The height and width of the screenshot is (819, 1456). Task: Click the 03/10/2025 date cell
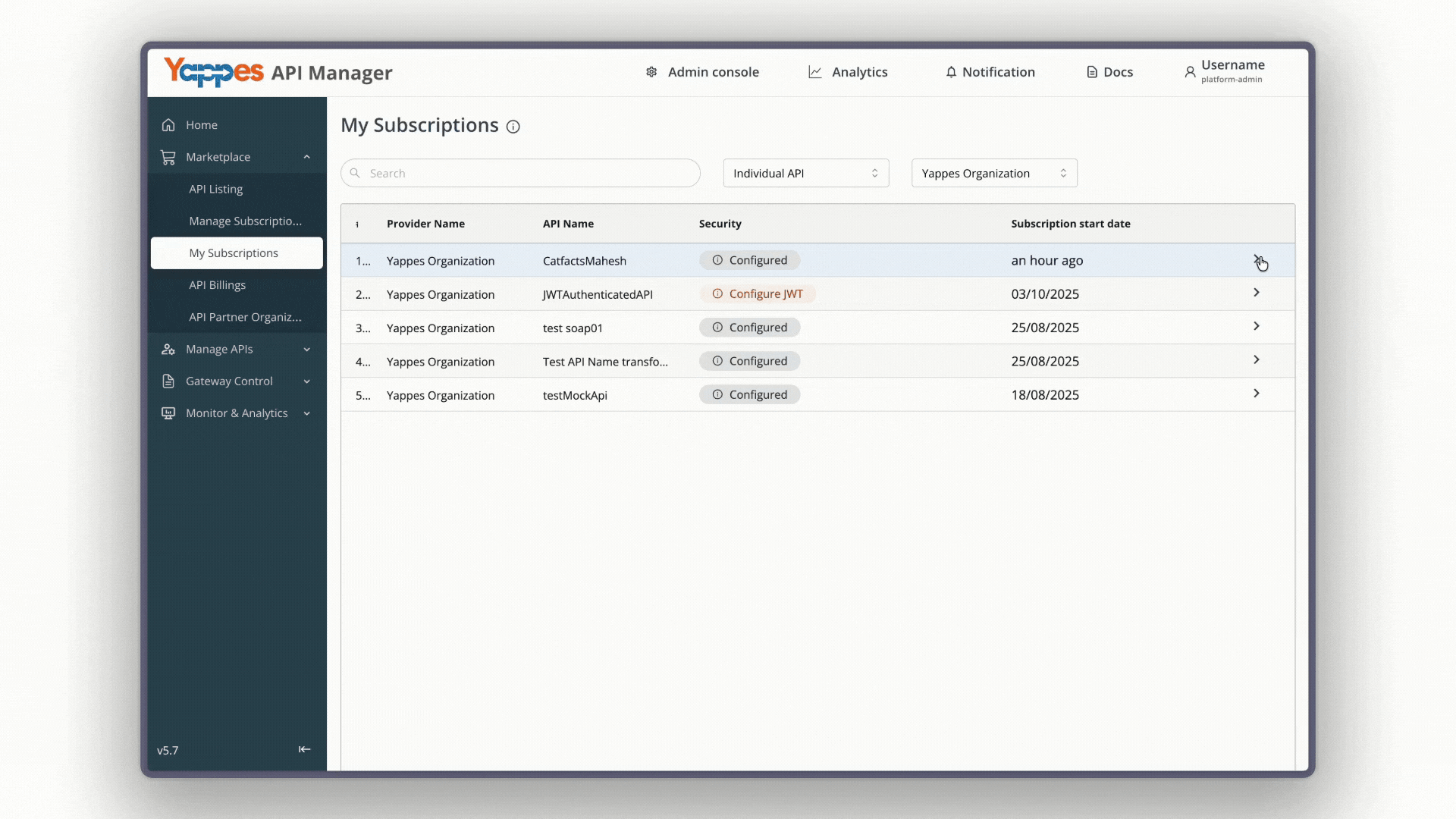1045,294
